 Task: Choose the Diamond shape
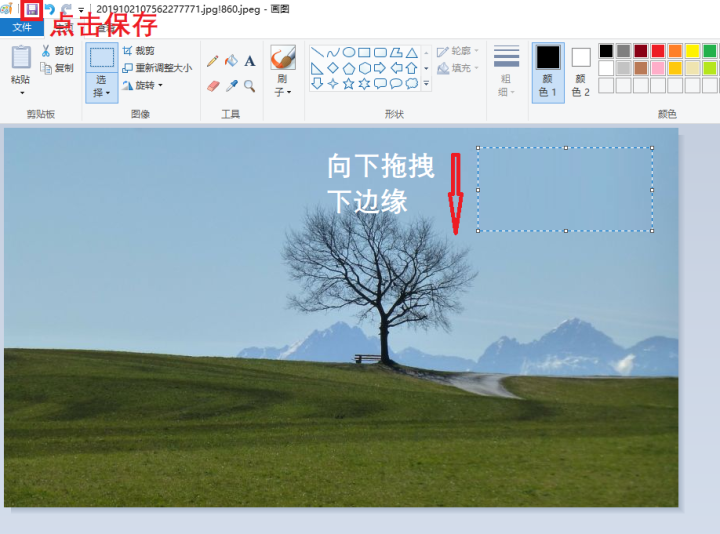(333, 68)
